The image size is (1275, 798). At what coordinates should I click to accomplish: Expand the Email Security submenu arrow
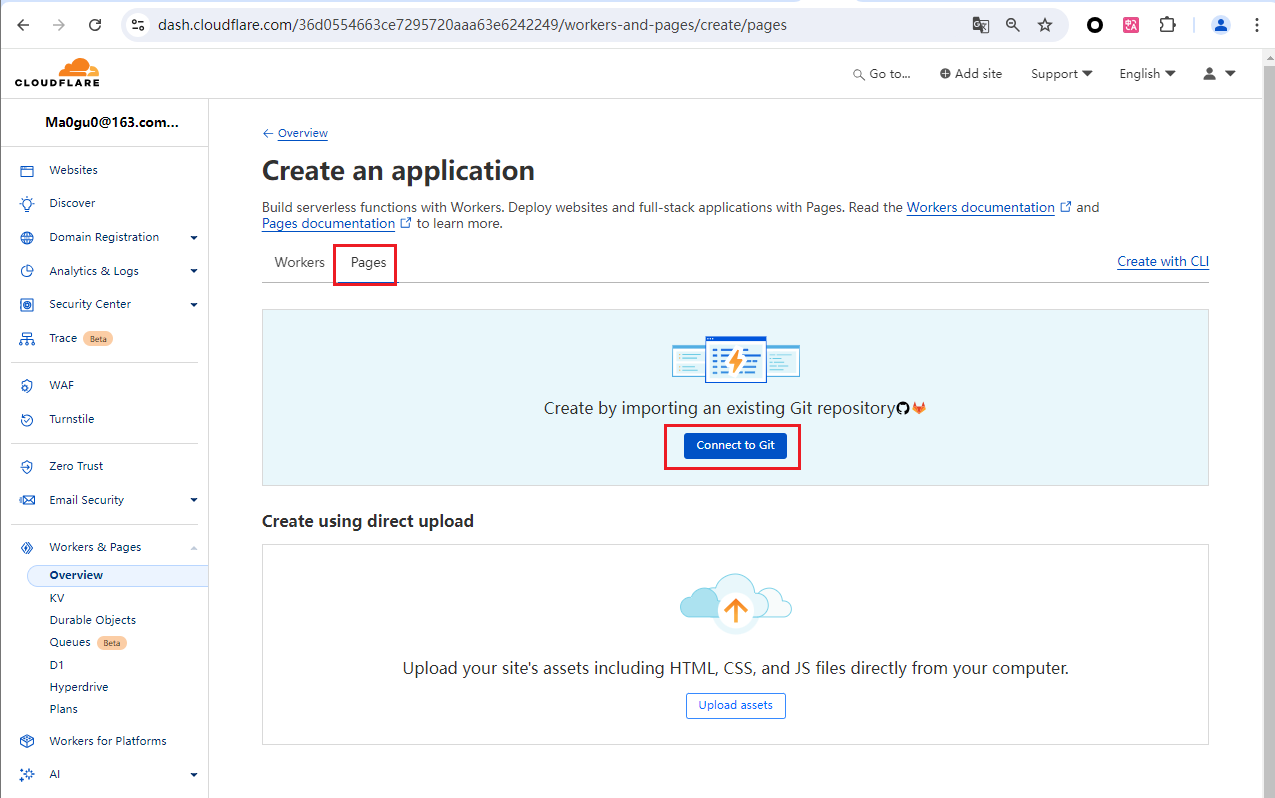click(194, 501)
